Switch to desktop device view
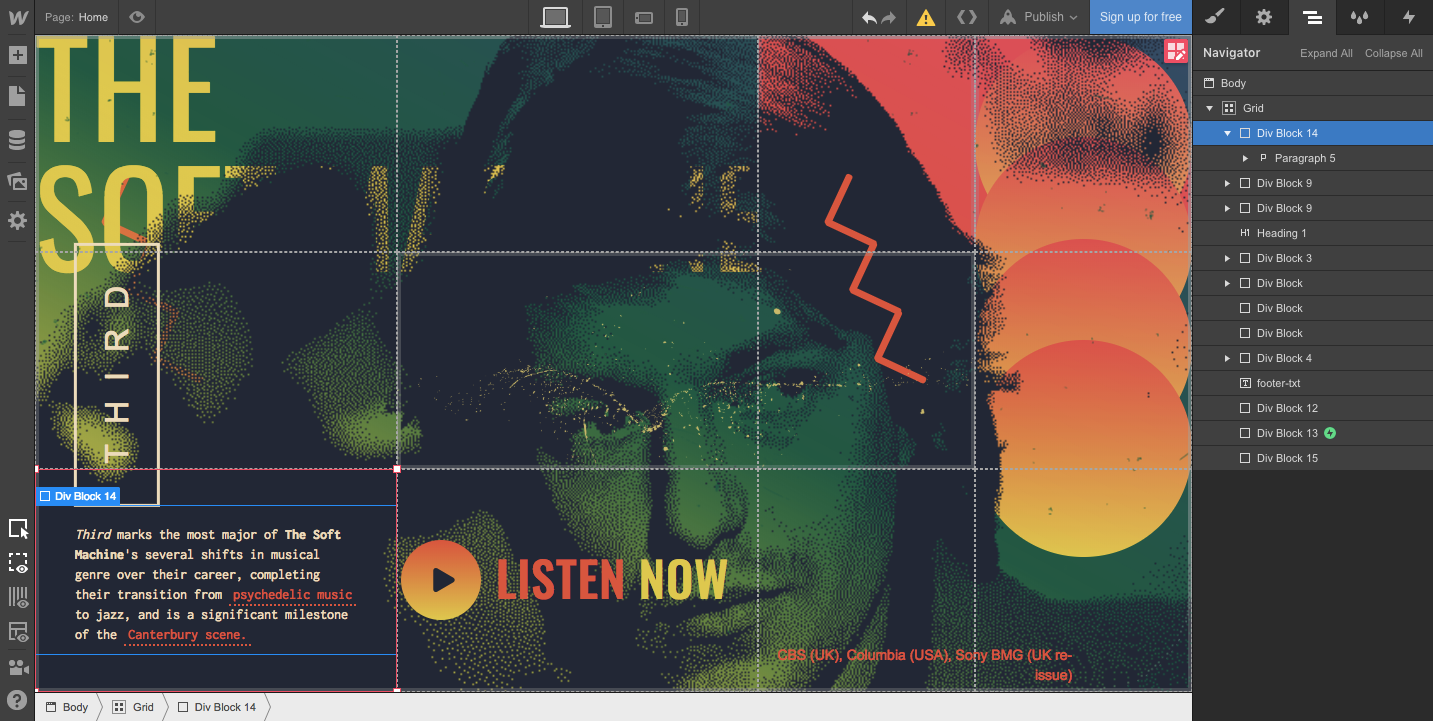The image size is (1433, 721). (555, 17)
